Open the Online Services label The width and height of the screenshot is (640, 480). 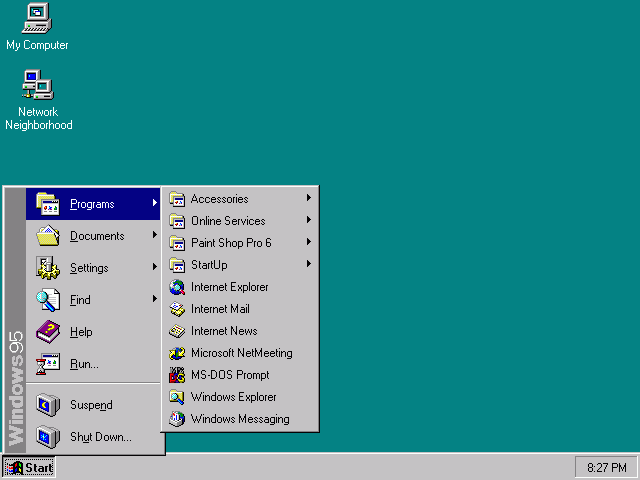228,221
